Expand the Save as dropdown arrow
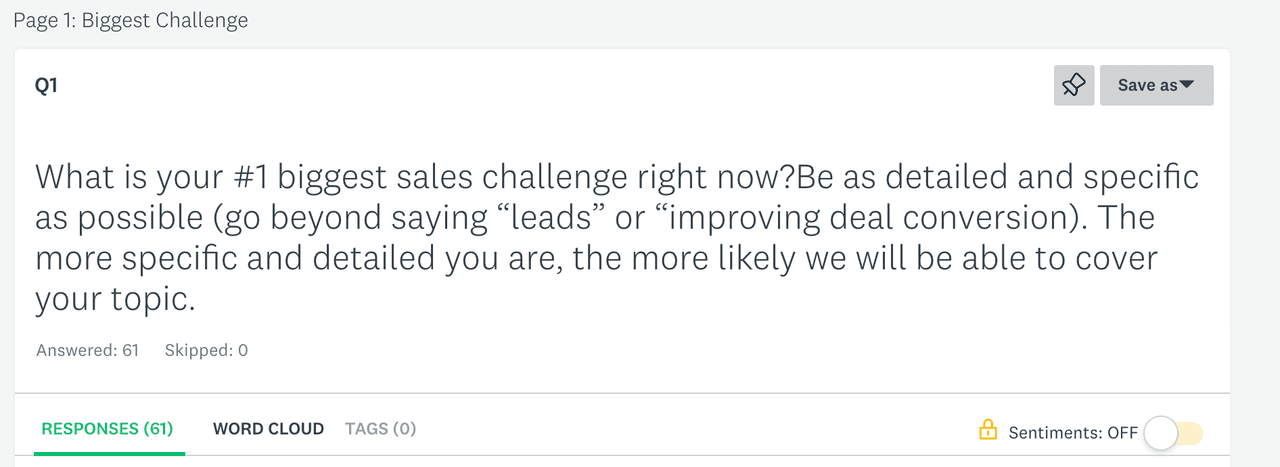 point(1187,85)
